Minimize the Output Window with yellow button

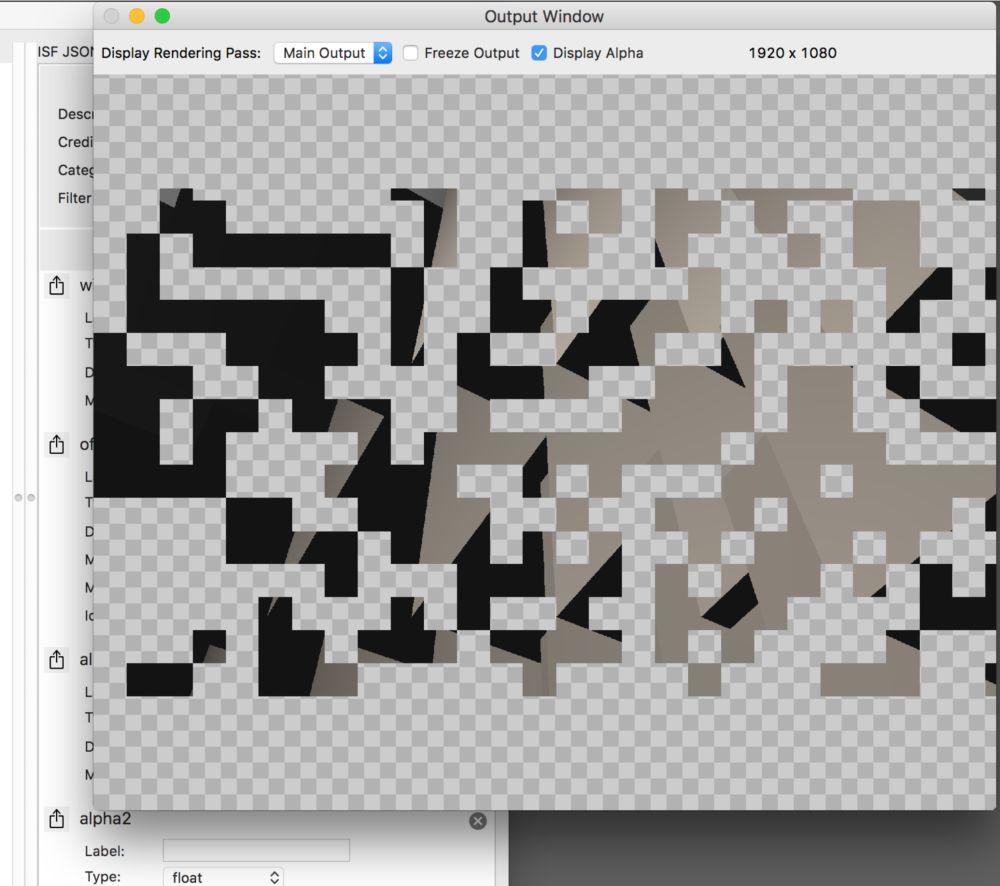pos(136,16)
